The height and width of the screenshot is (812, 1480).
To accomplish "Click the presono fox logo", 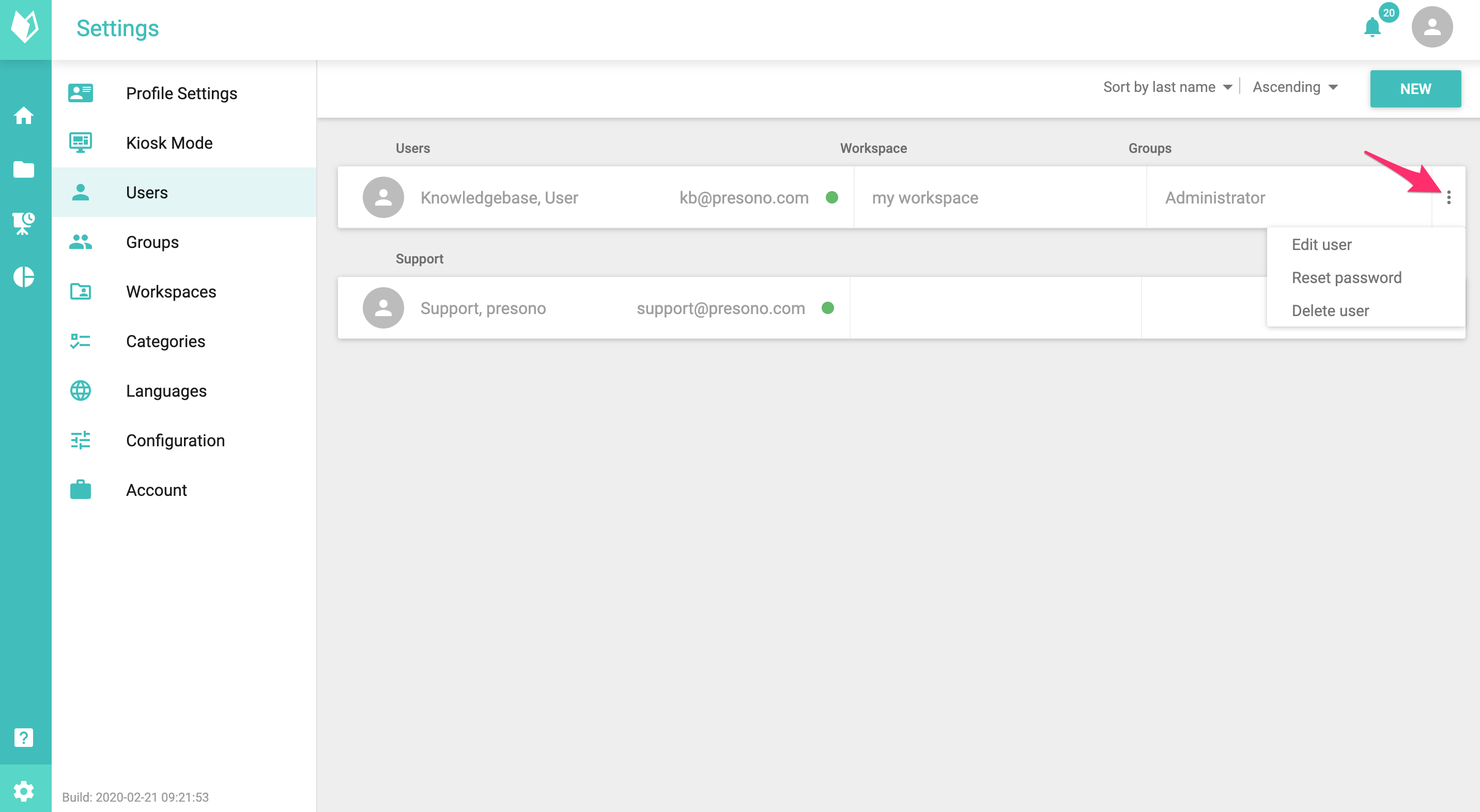I will (x=25, y=27).
